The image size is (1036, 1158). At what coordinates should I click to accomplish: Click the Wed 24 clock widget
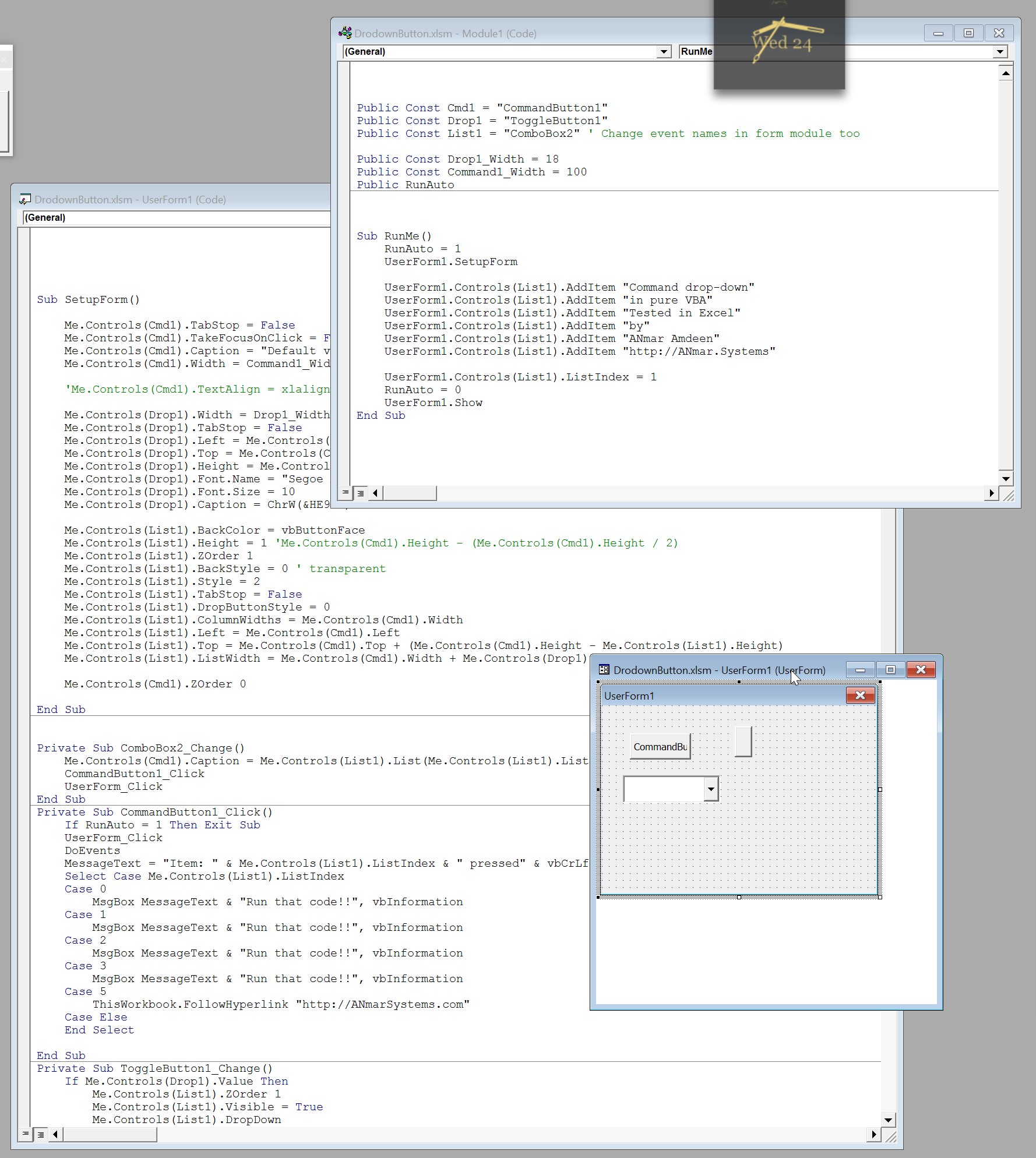tap(779, 44)
